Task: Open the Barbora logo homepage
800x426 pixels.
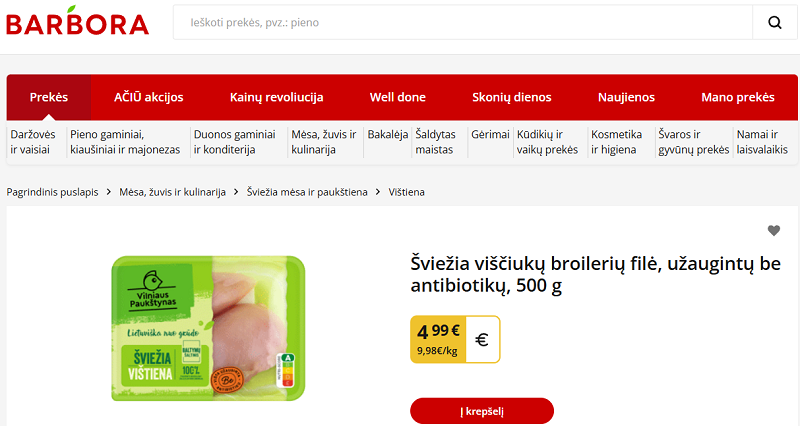Action: (78, 21)
